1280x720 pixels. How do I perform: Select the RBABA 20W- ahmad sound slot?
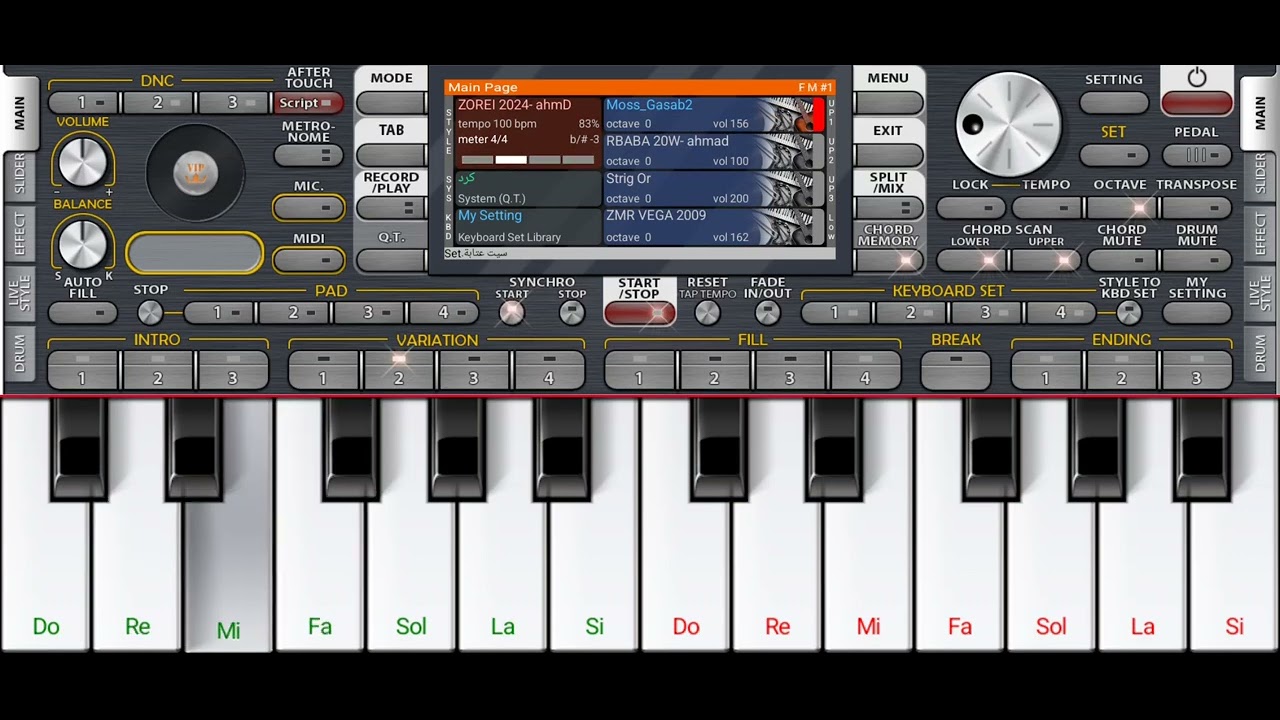(714, 151)
